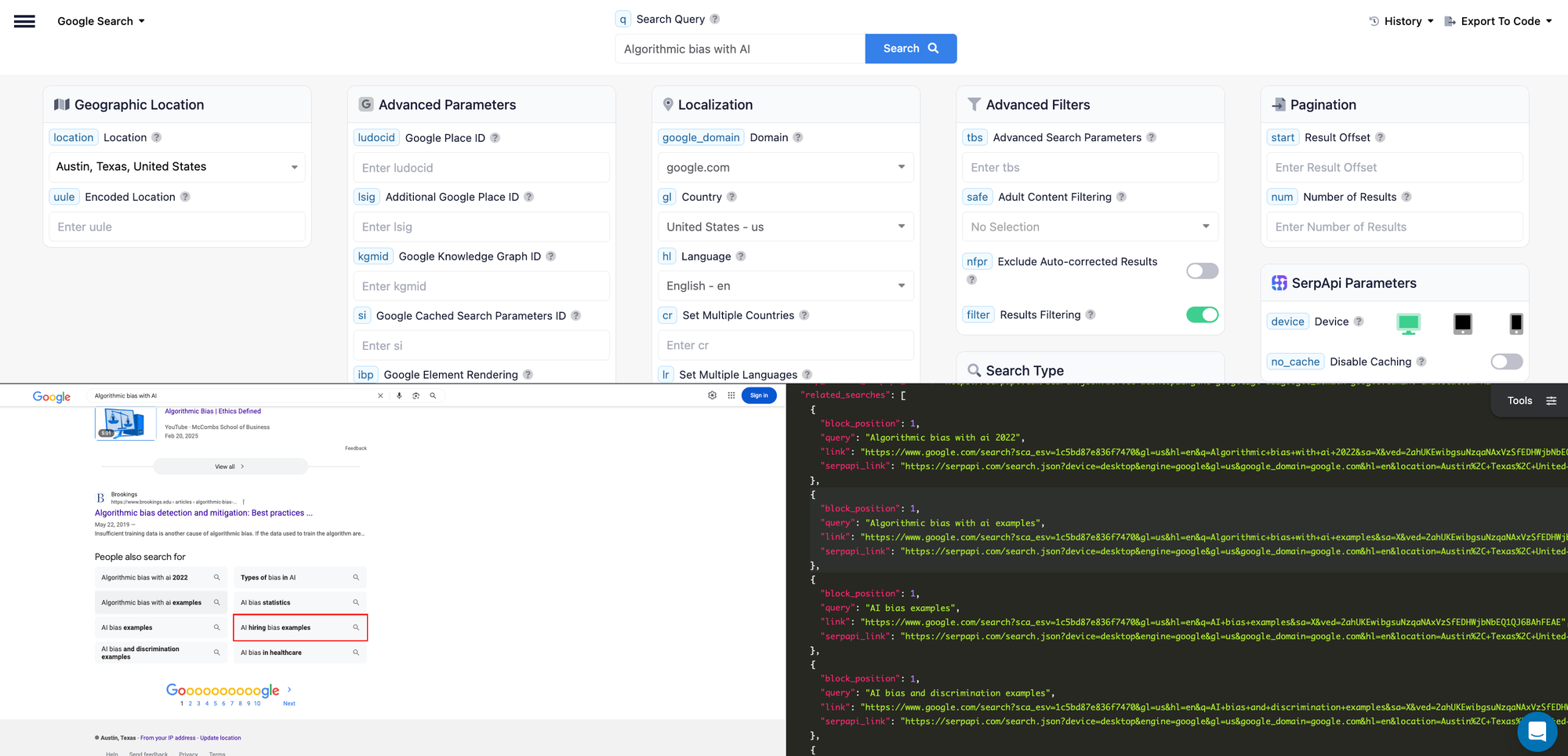The width and height of the screenshot is (1568, 756).
Task: Click the Next results page link
Action: coord(289,703)
